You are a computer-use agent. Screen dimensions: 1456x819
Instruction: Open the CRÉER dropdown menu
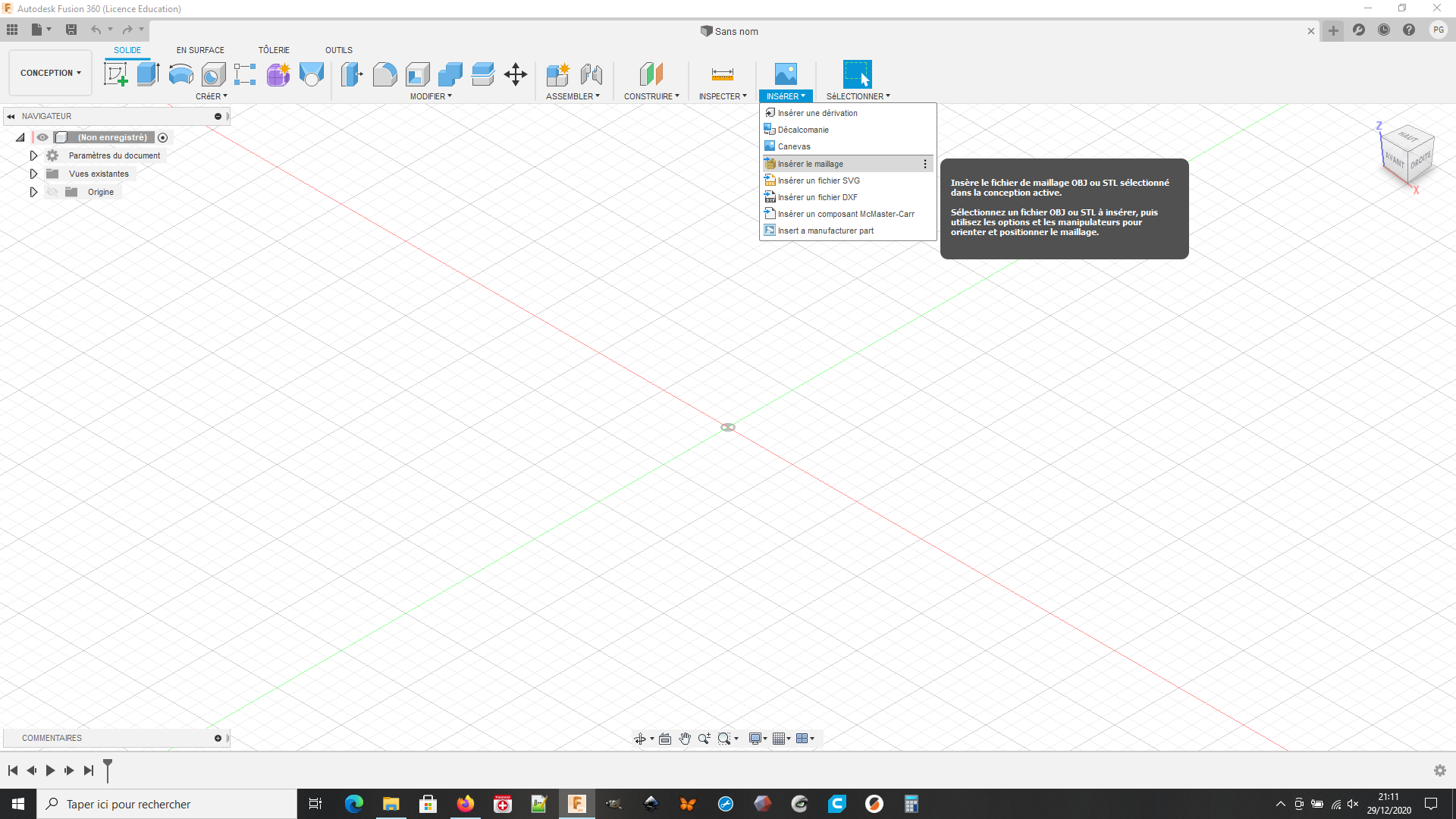click(x=211, y=96)
